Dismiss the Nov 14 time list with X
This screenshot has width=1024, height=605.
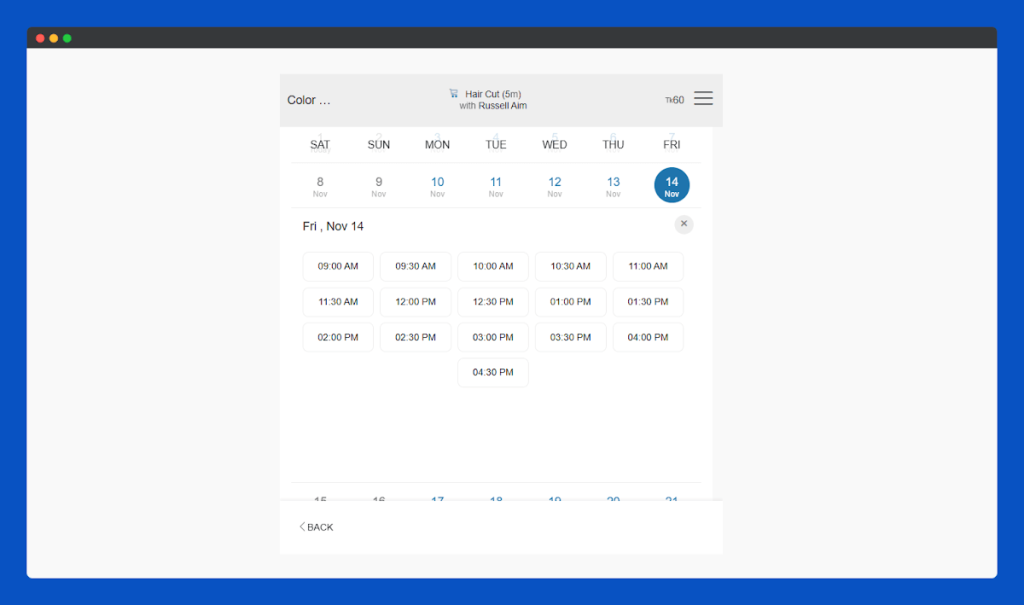coord(684,223)
